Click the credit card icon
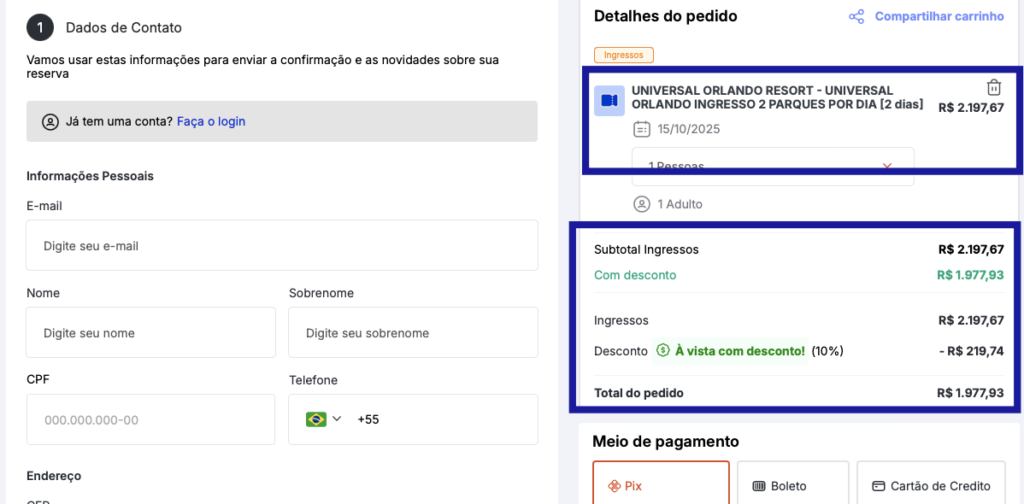The height and width of the screenshot is (504, 1024). [x=878, y=486]
